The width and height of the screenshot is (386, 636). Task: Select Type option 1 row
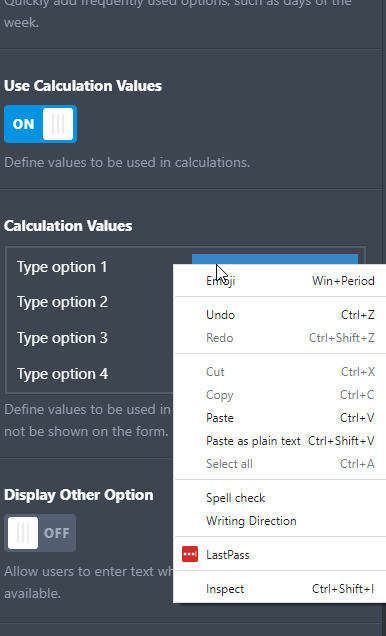pyautogui.click(x=62, y=267)
